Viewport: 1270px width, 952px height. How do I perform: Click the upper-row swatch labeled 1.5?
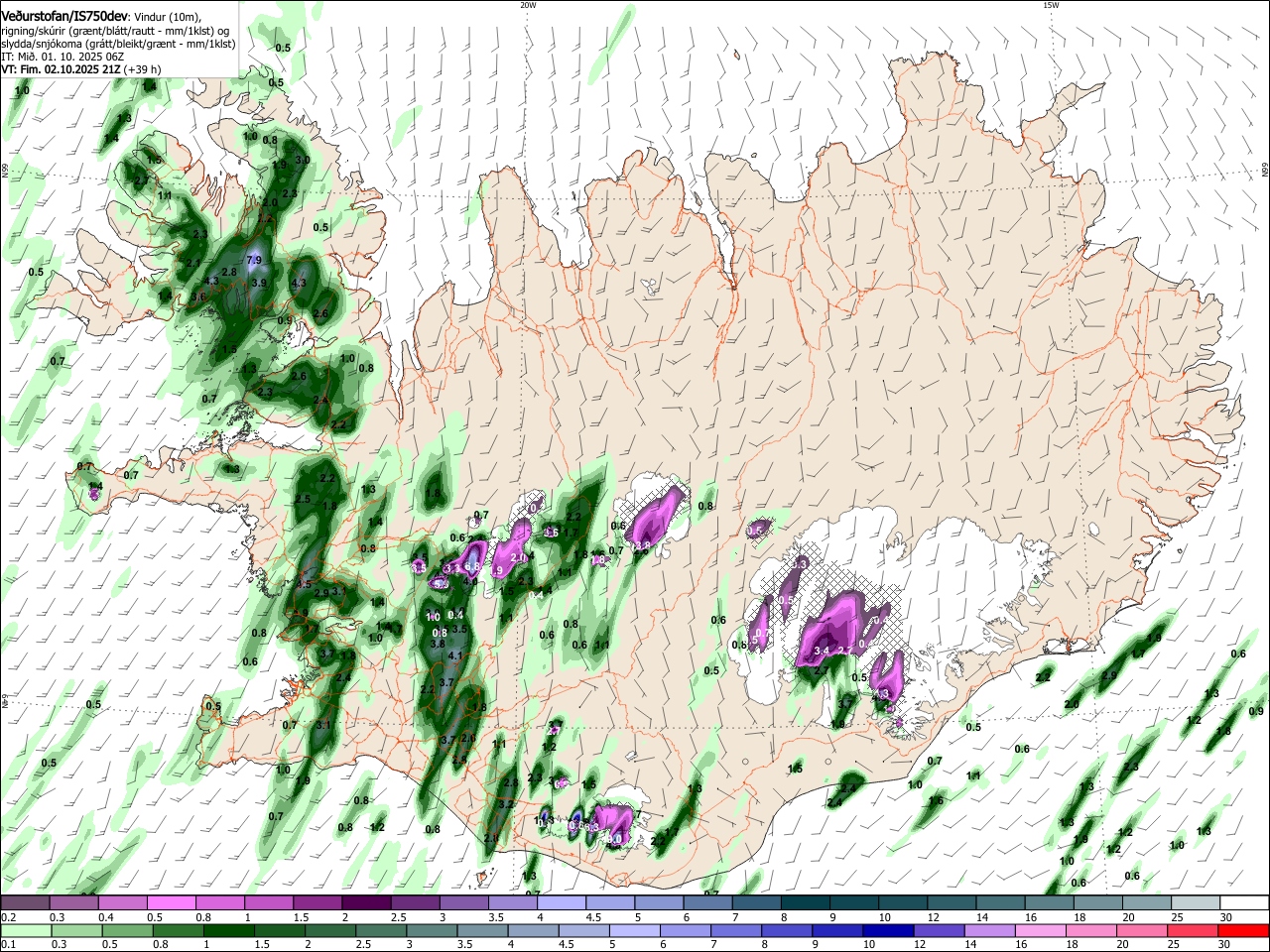click(x=317, y=902)
